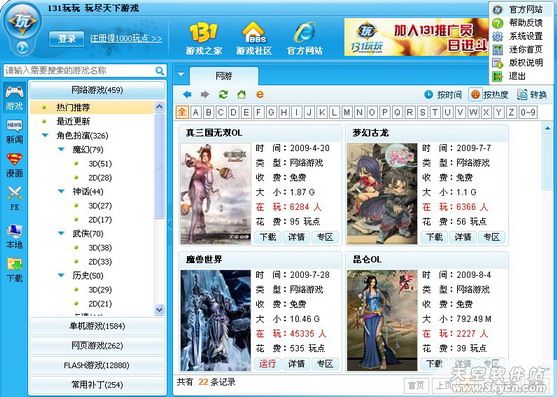Collapse the 角色扮演(326) tree node
Screen dimensions: 557x397
[45, 135]
